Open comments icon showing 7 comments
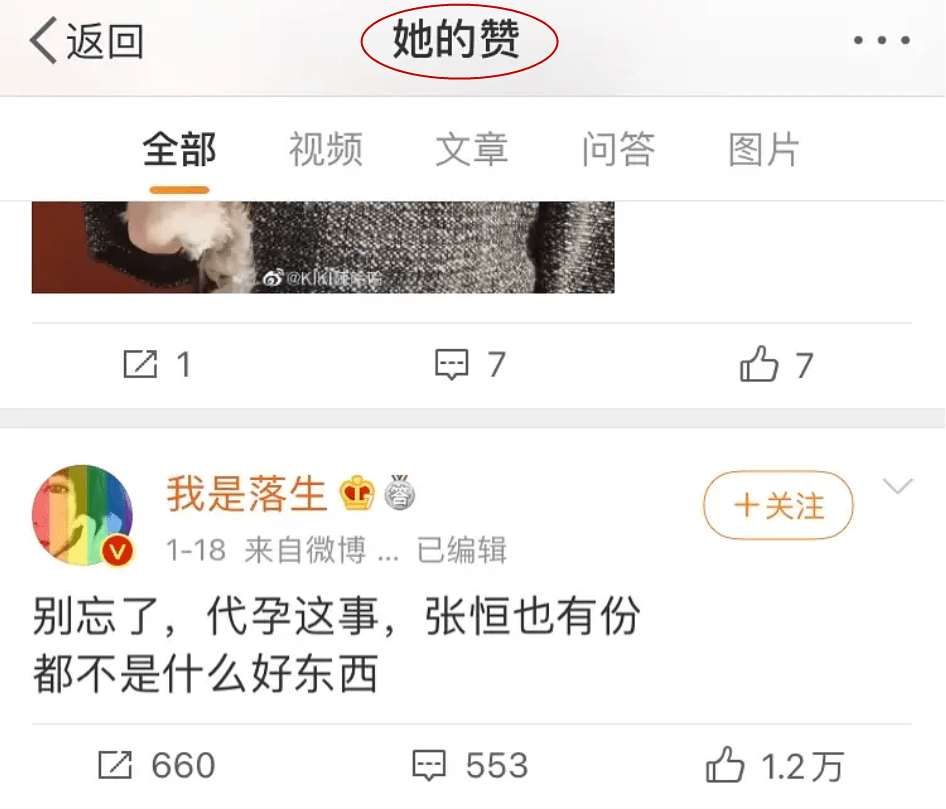 point(452,364)
